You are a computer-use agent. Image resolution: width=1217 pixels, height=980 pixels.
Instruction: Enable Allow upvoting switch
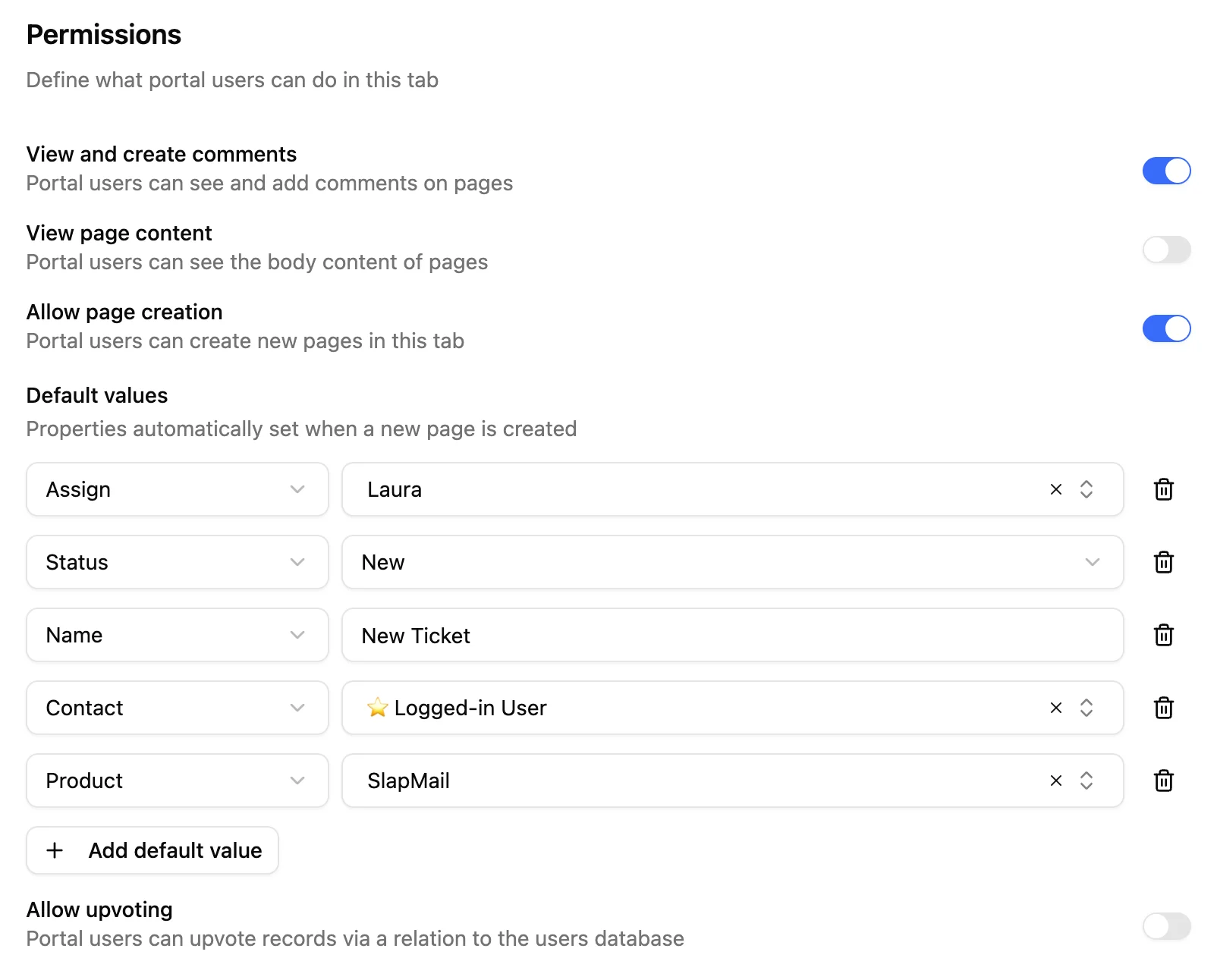tap(1166, 926)
